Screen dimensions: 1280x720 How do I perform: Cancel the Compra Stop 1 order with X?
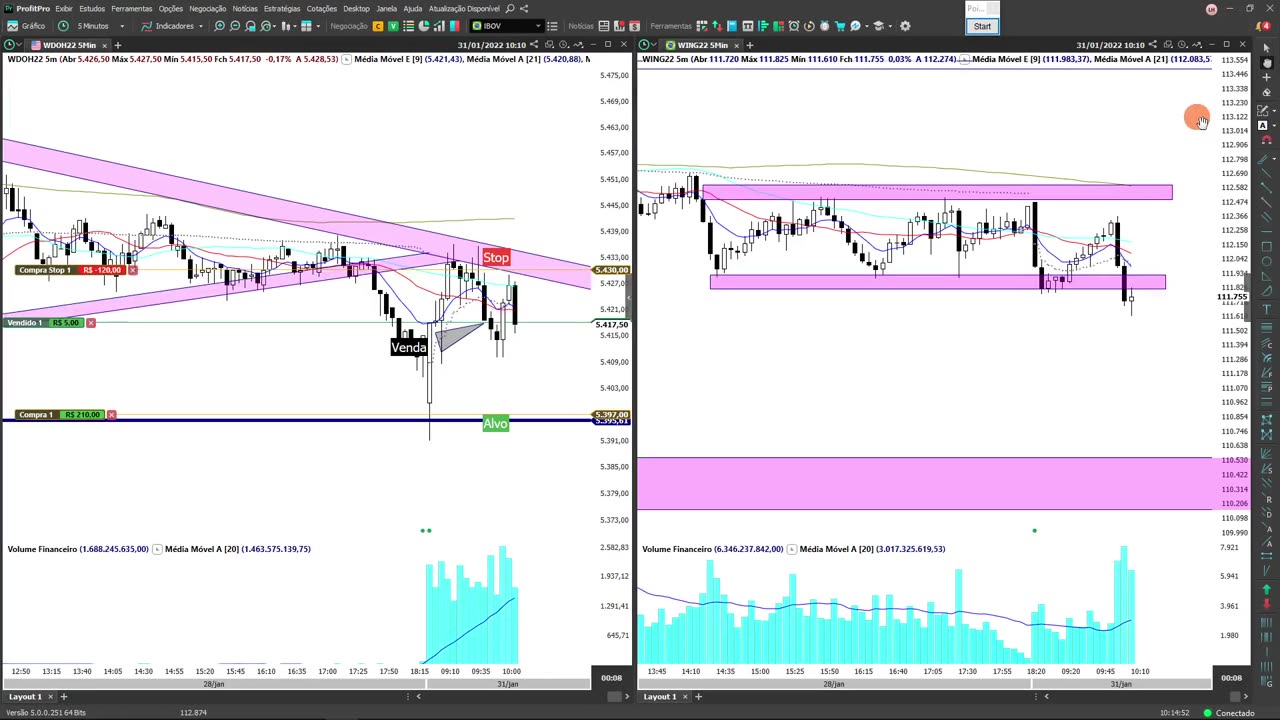(132, 270)
